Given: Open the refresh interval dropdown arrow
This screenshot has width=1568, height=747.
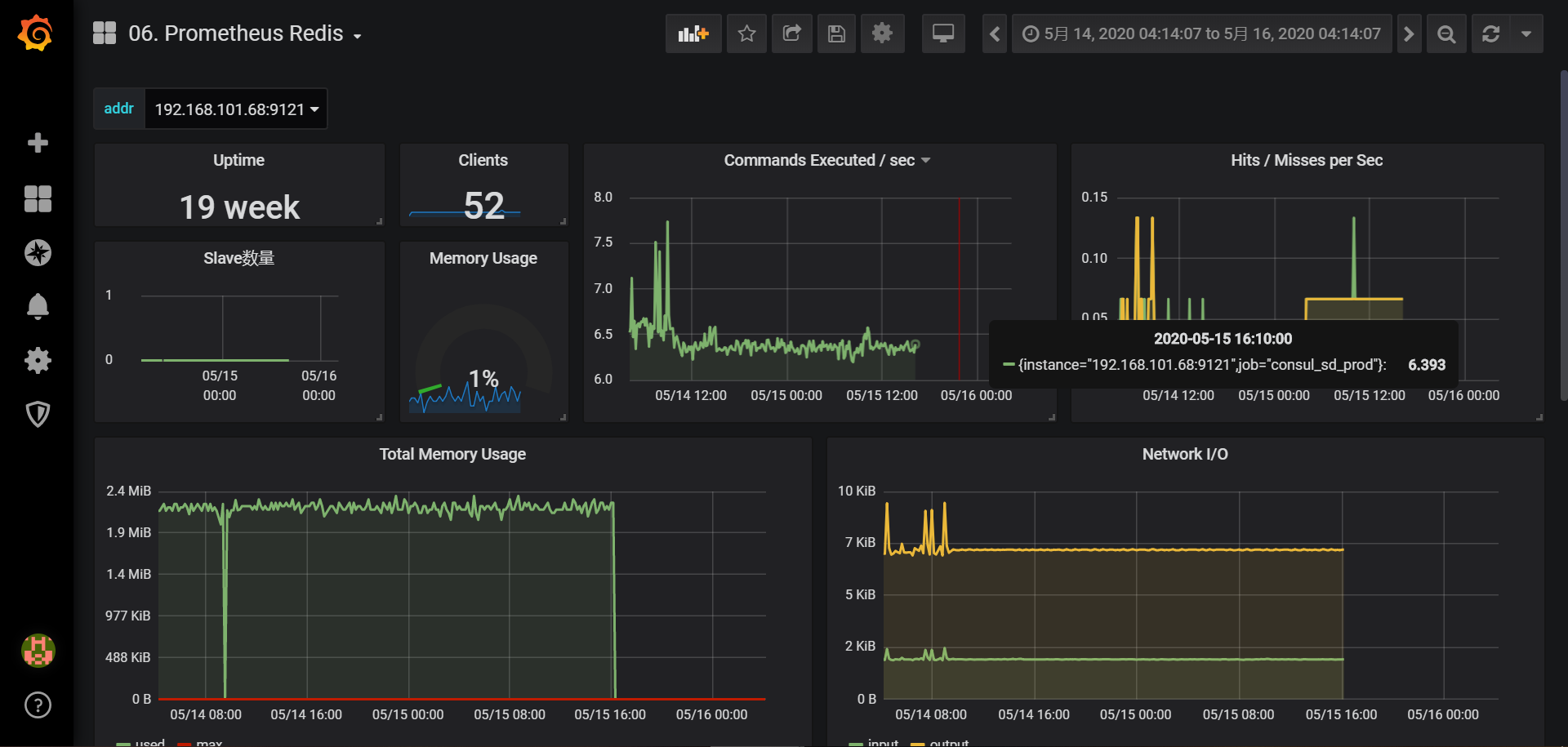Looking at the screenshot, I should [1527, 33].
